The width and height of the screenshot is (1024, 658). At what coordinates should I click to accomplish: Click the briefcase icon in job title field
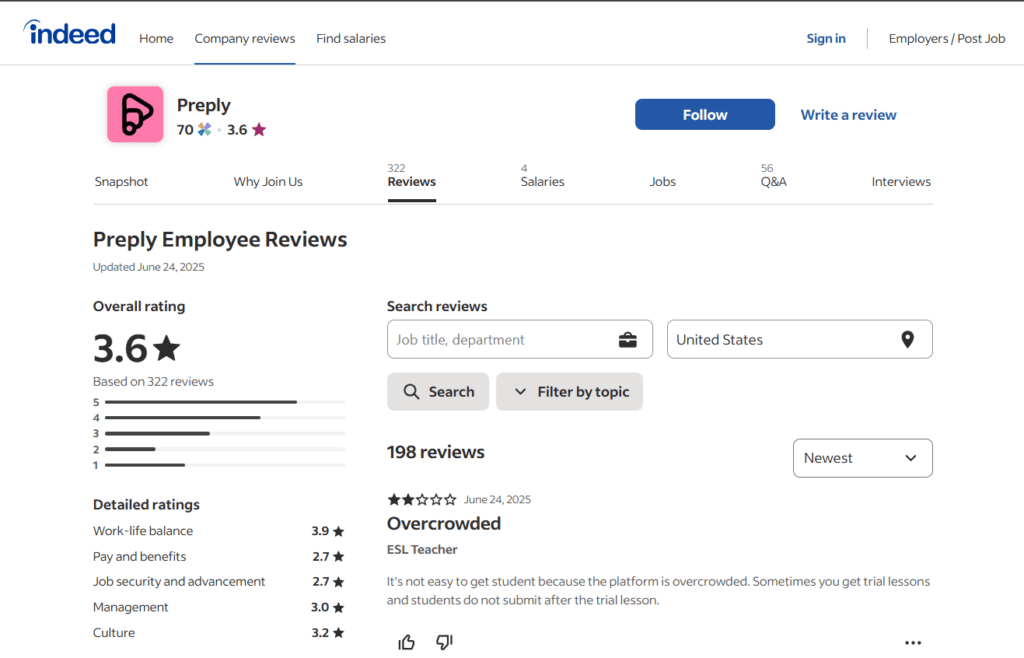[627, 340]
